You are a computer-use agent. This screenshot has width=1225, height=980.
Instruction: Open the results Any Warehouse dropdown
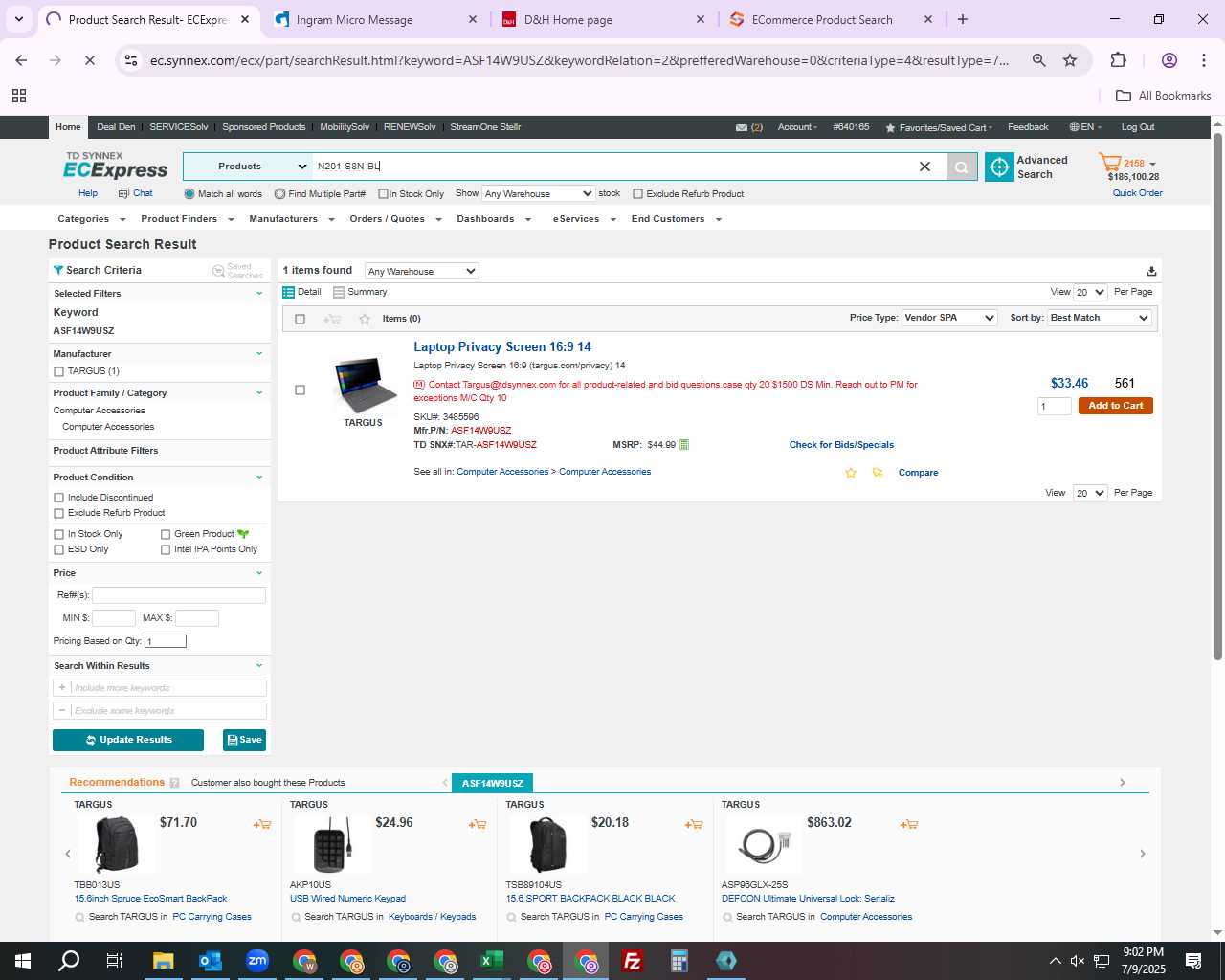(421, 272)
